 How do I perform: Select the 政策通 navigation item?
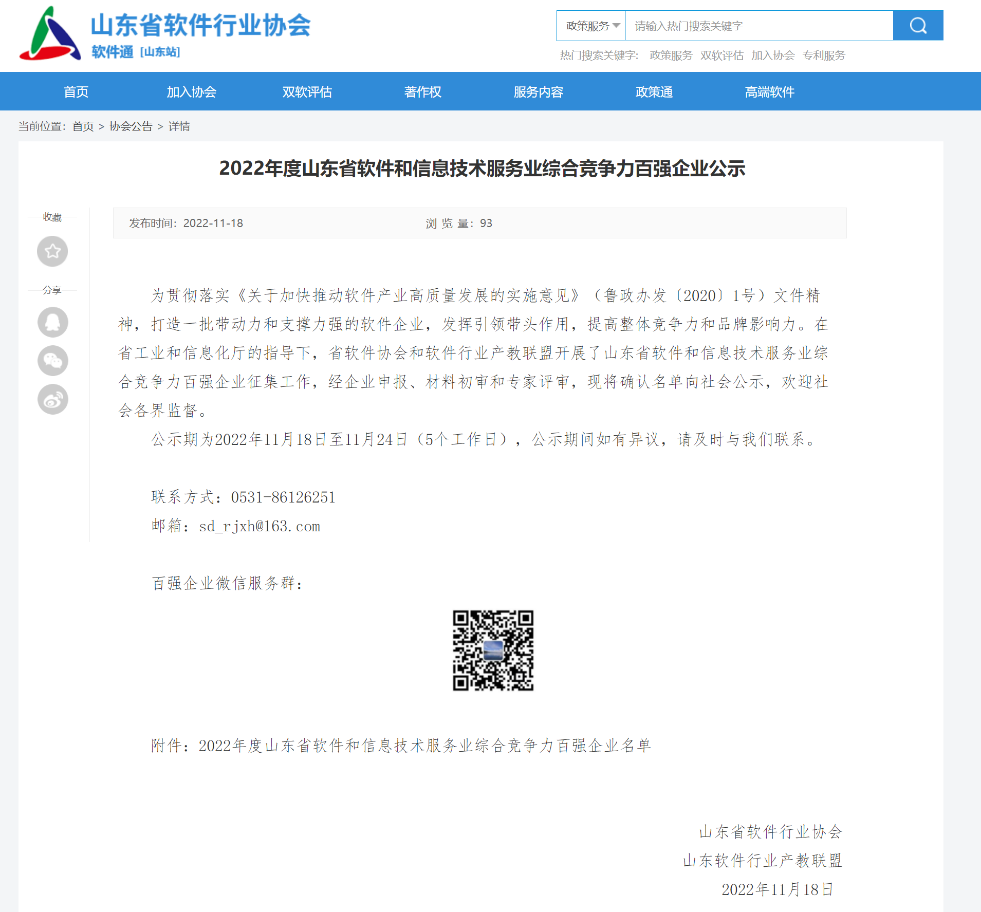pos(654,92)
